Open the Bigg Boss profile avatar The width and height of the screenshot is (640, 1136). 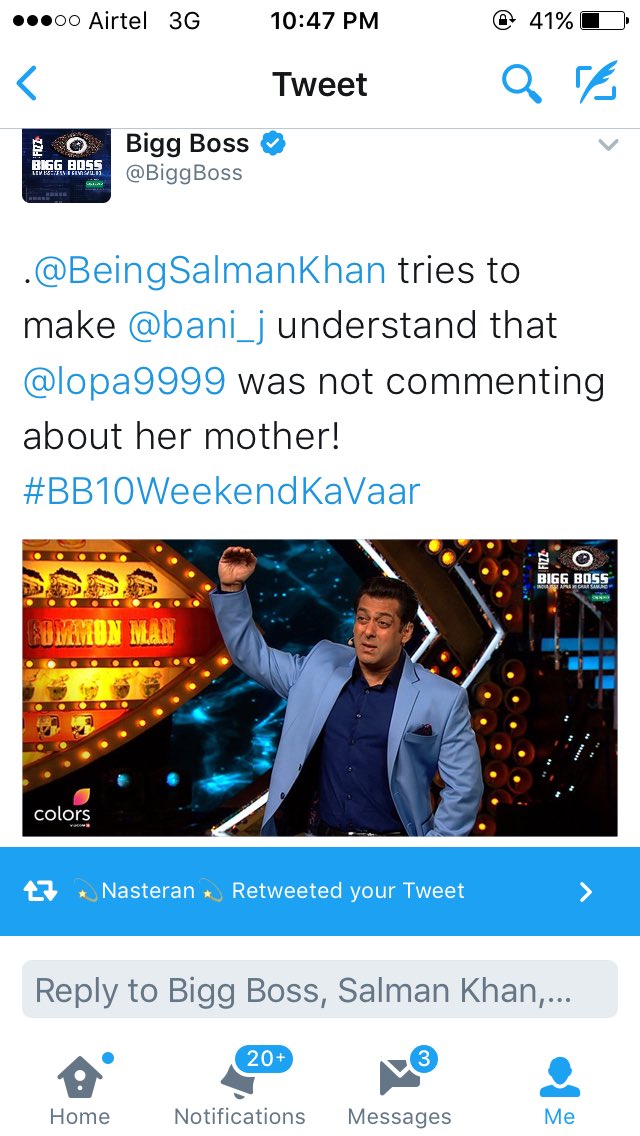click(x=66, y=166)
